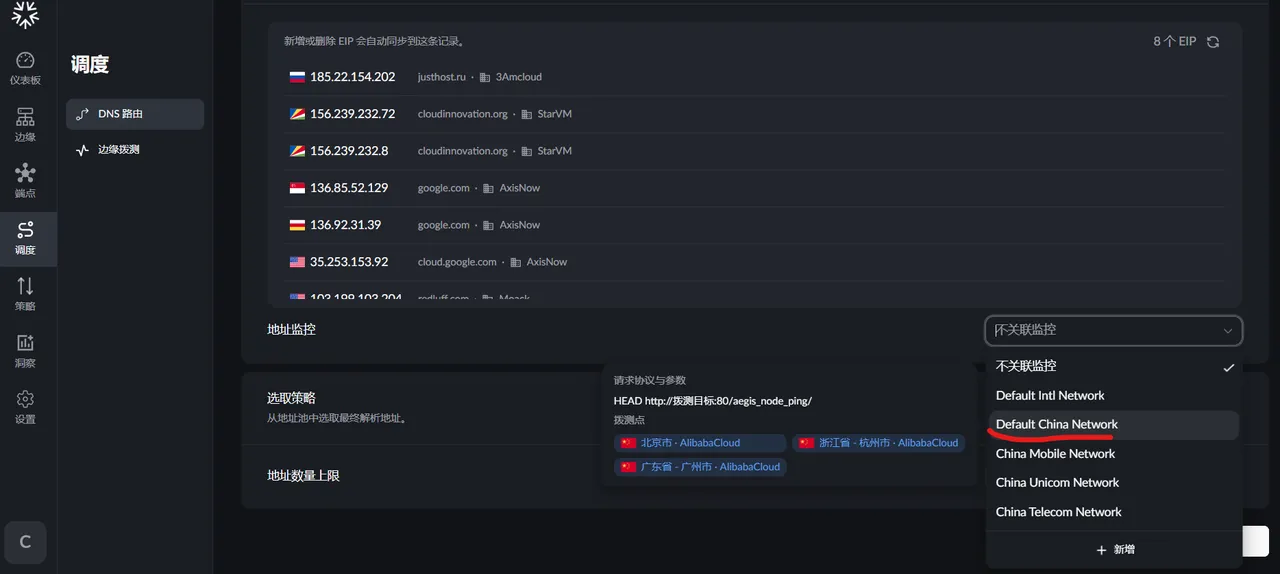Open the 洞察 insights sidebar section
The image size is (1280, 574).
click(x=25, y=351)
